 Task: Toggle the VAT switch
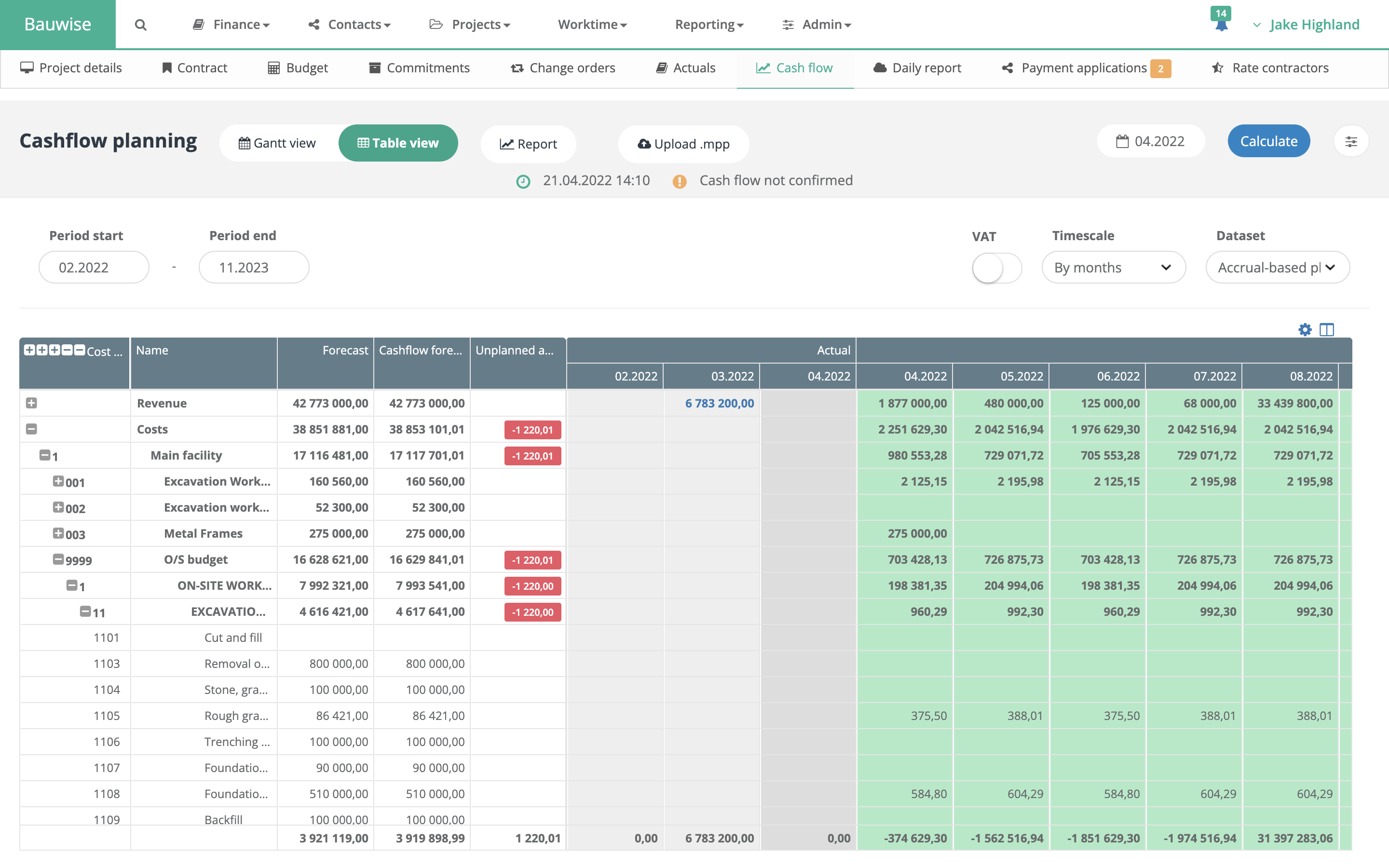tap(997, 268)
